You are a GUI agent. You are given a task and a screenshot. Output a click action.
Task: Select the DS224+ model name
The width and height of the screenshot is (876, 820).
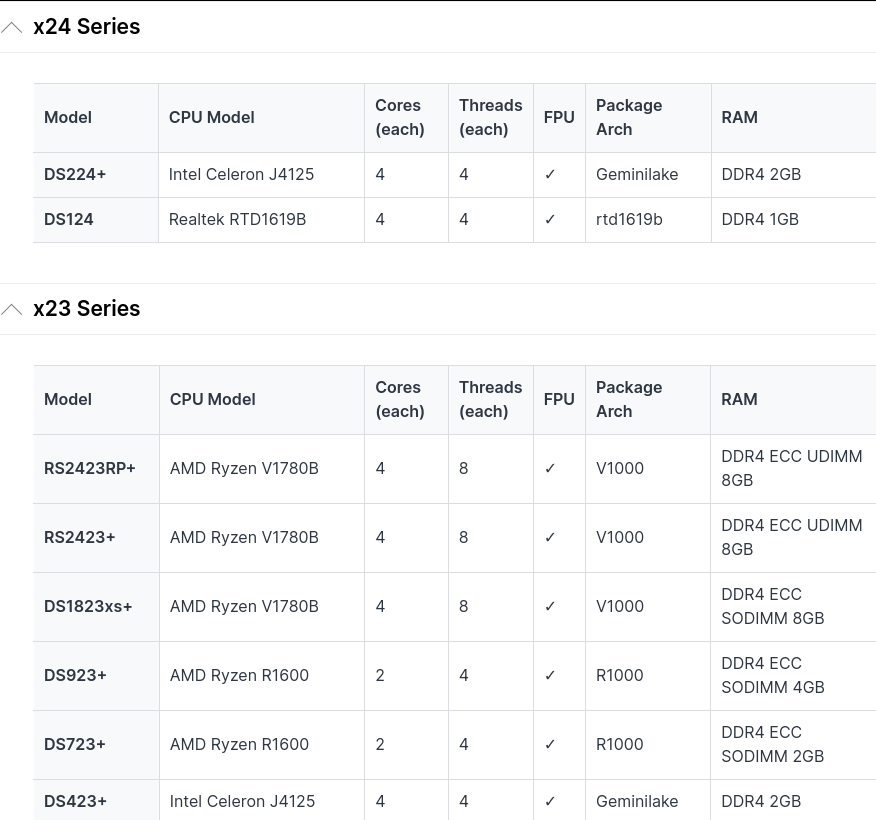(x=75, y=175)
